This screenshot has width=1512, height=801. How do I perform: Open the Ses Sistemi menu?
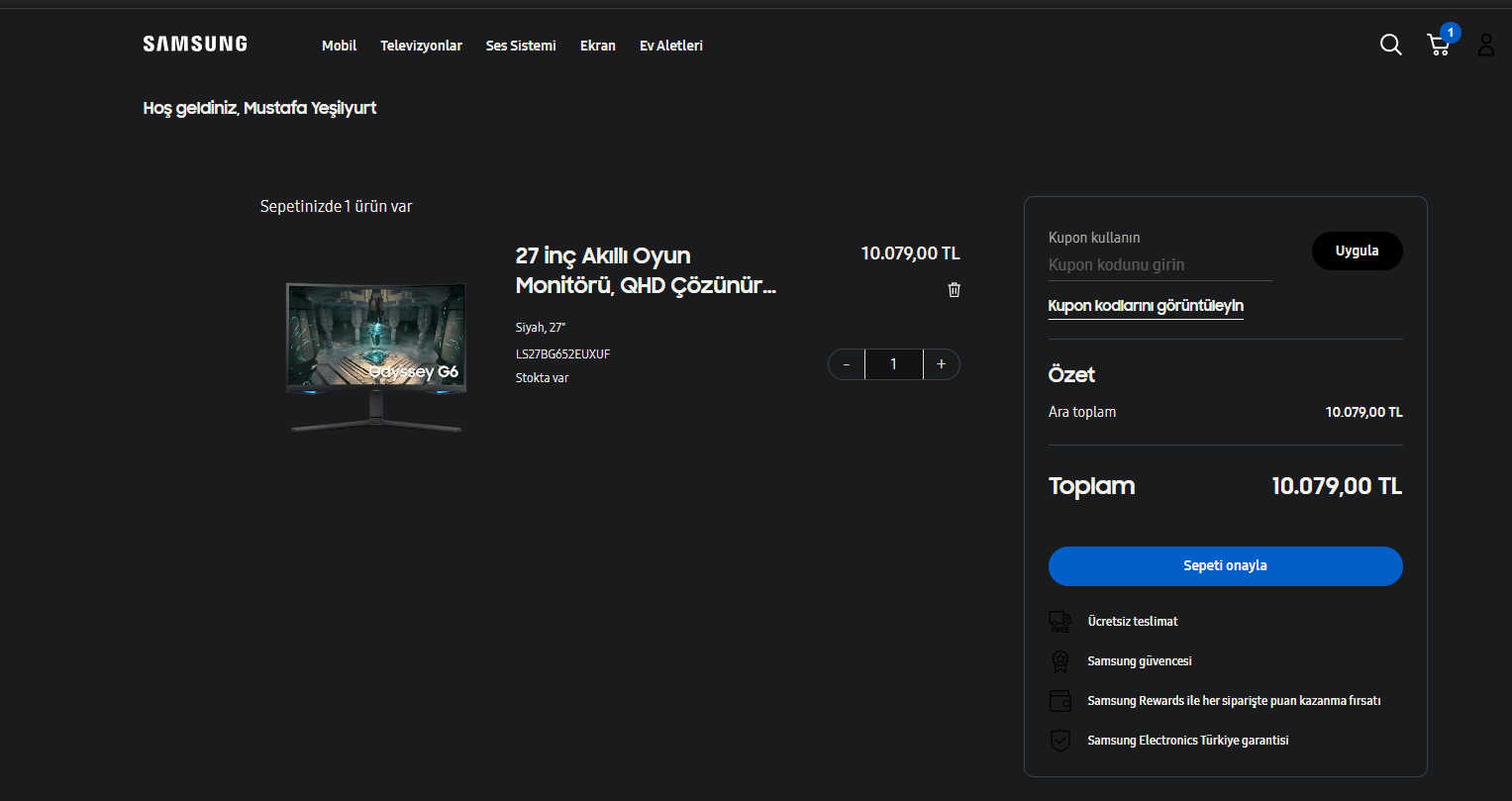click(521, 46)
